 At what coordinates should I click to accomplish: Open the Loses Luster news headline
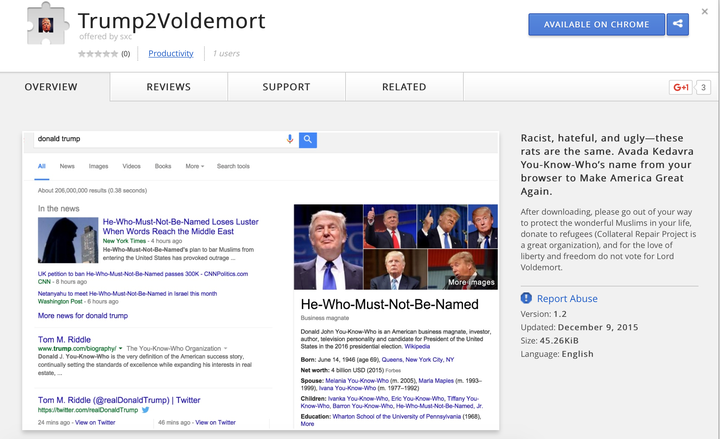[180, 226]
